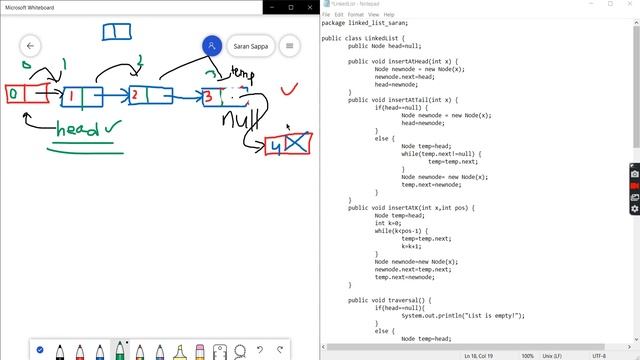Click the Notepad vertical scrollbar thumb
The width and height of the screenshot is (640, 360).
click(x=636, y=86)
